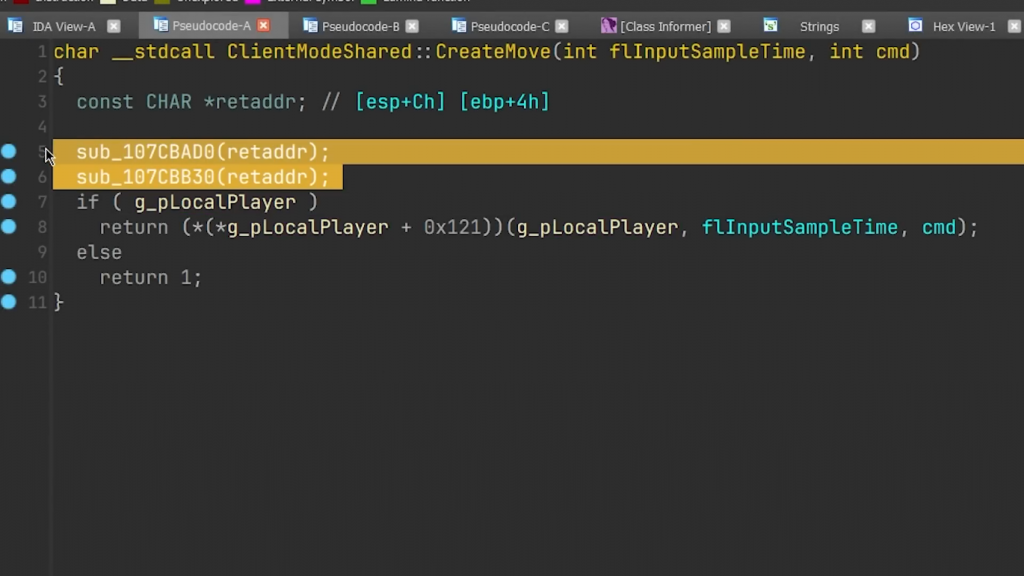Toggle breakpoint dot on line 6

pos(8,176)
